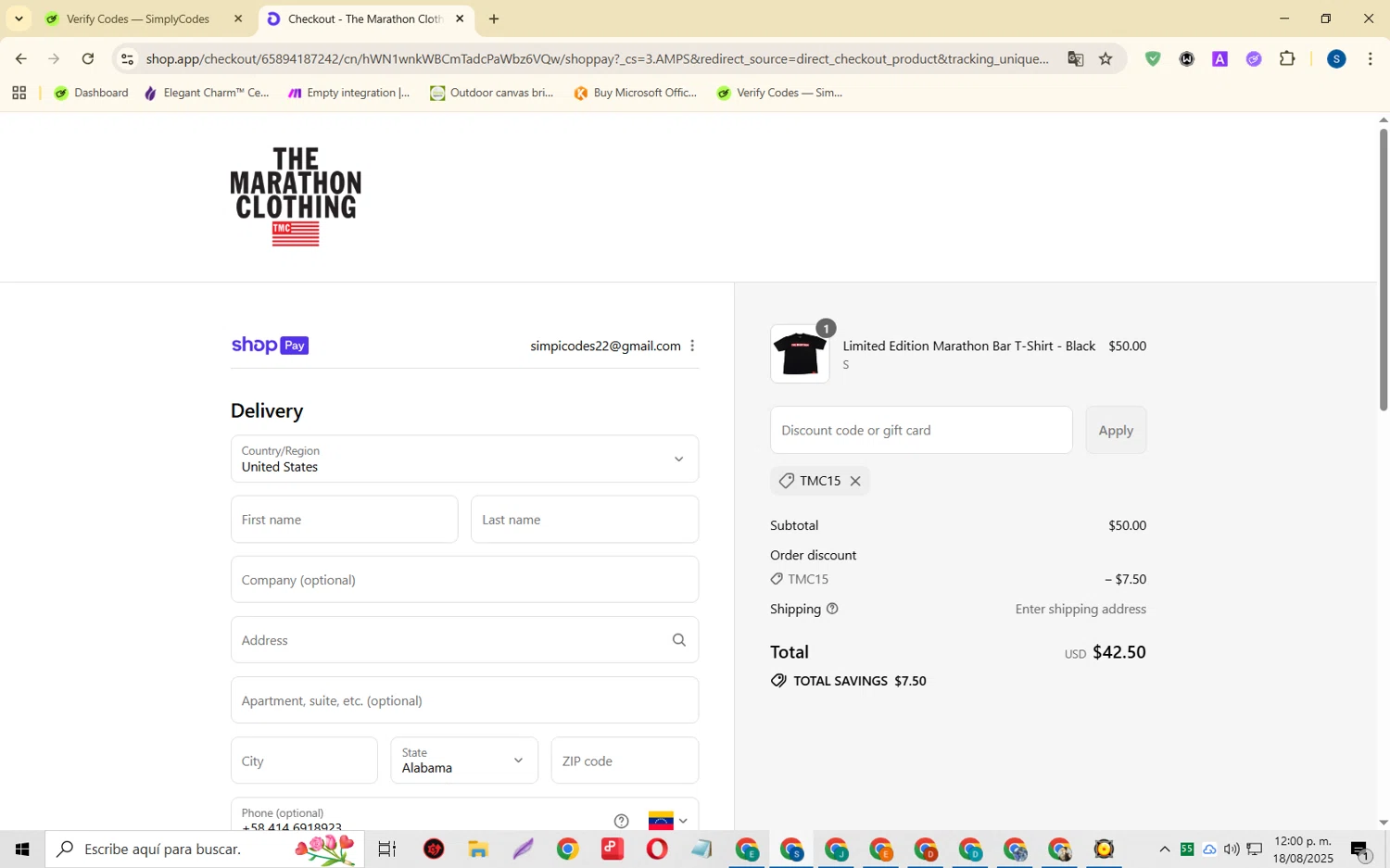Open the account options three-dot menu

click(x=692, y=346)
